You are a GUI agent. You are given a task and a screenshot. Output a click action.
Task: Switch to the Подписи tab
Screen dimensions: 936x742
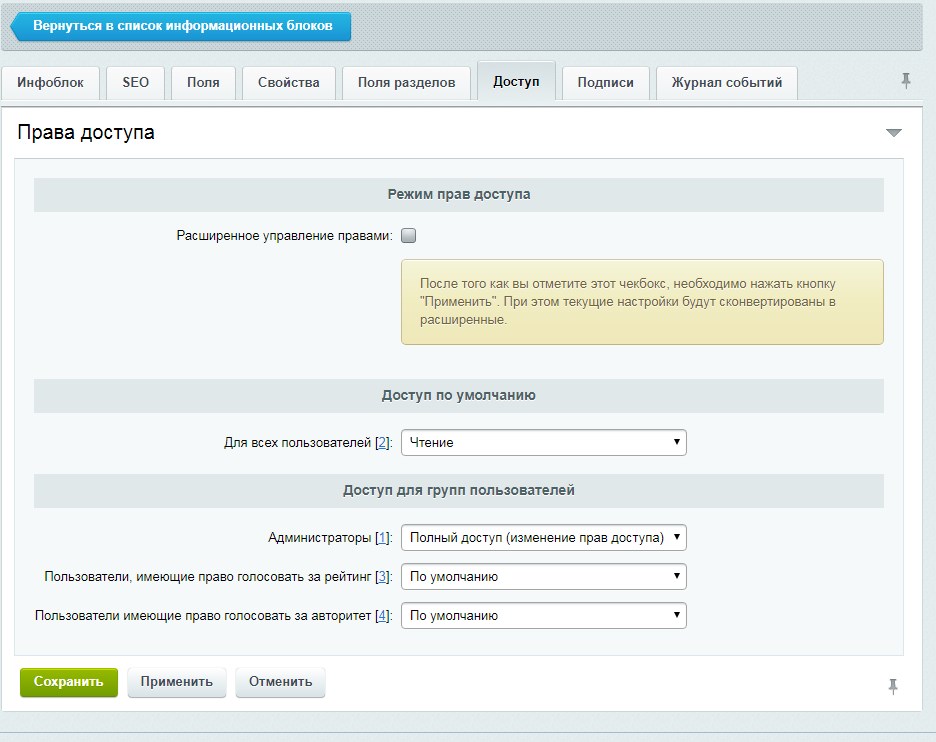point(605,83)
